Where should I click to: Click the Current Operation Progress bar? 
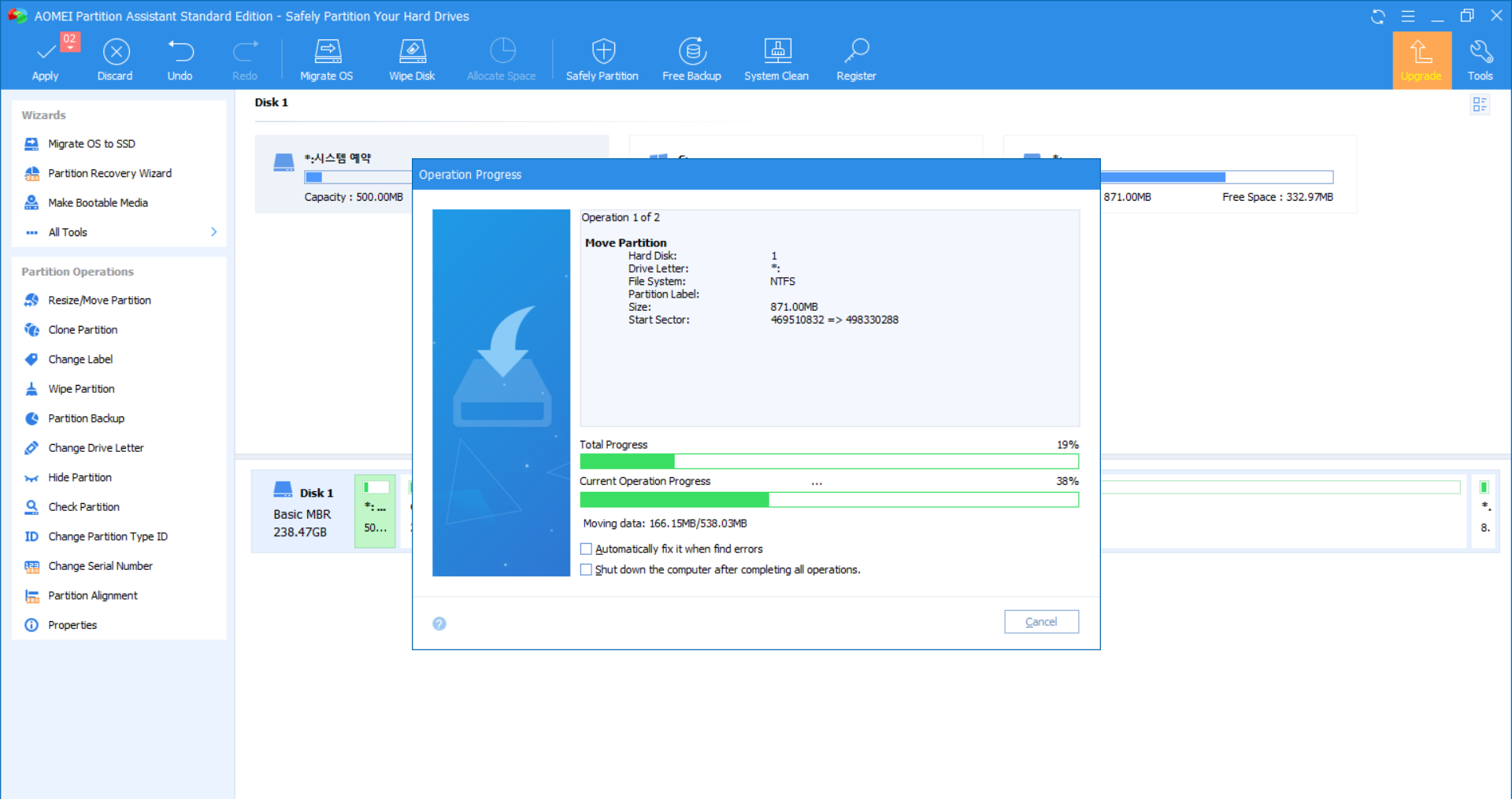click(829, 500)
